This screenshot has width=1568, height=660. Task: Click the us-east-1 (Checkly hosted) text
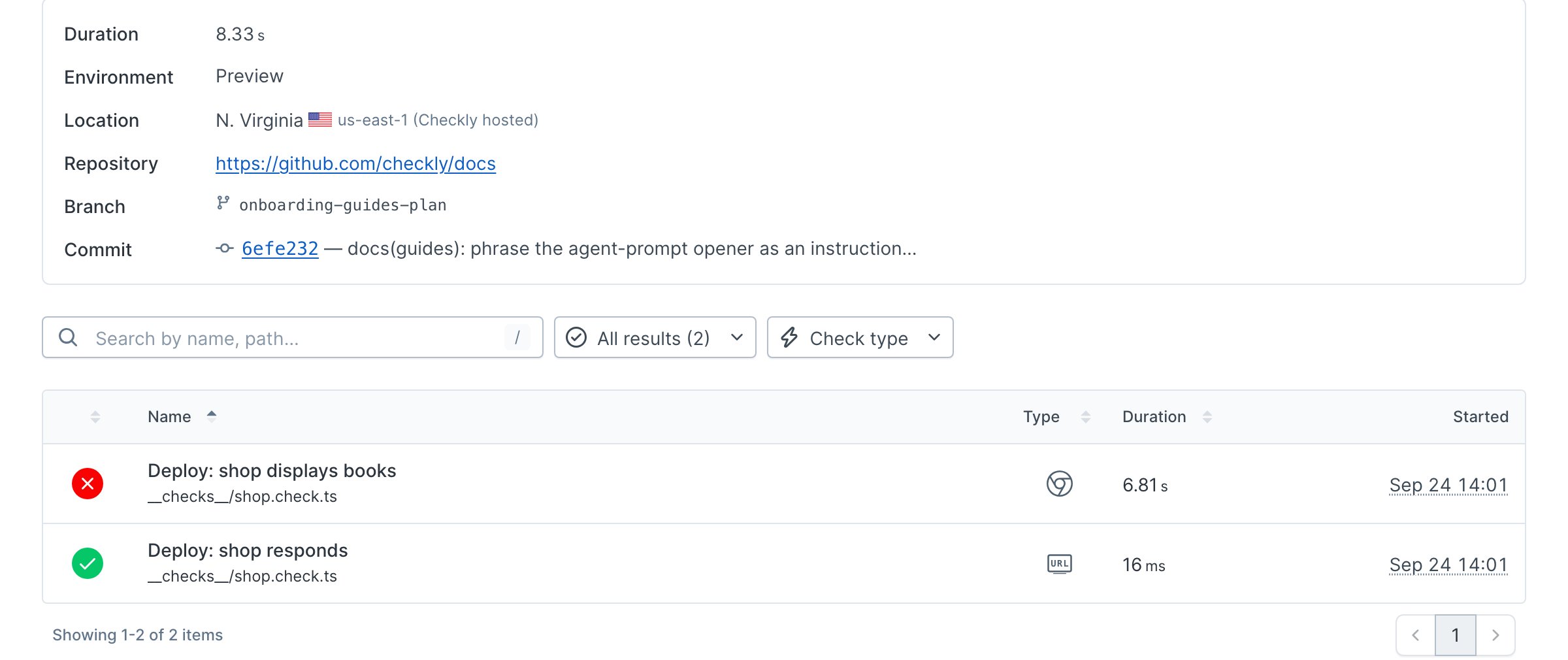(x=438, y=120)
